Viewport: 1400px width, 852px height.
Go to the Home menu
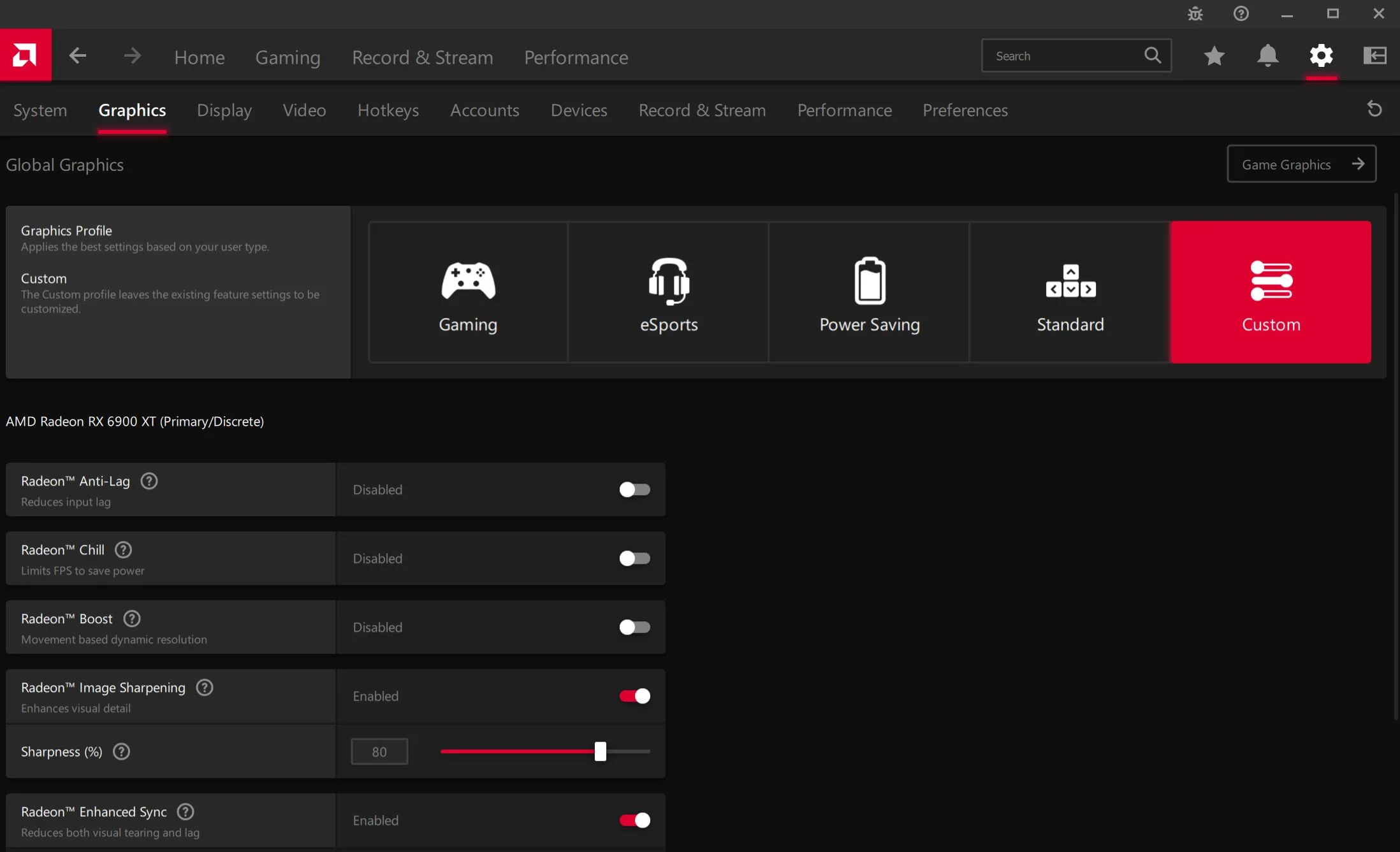click(x=200, y=57)
